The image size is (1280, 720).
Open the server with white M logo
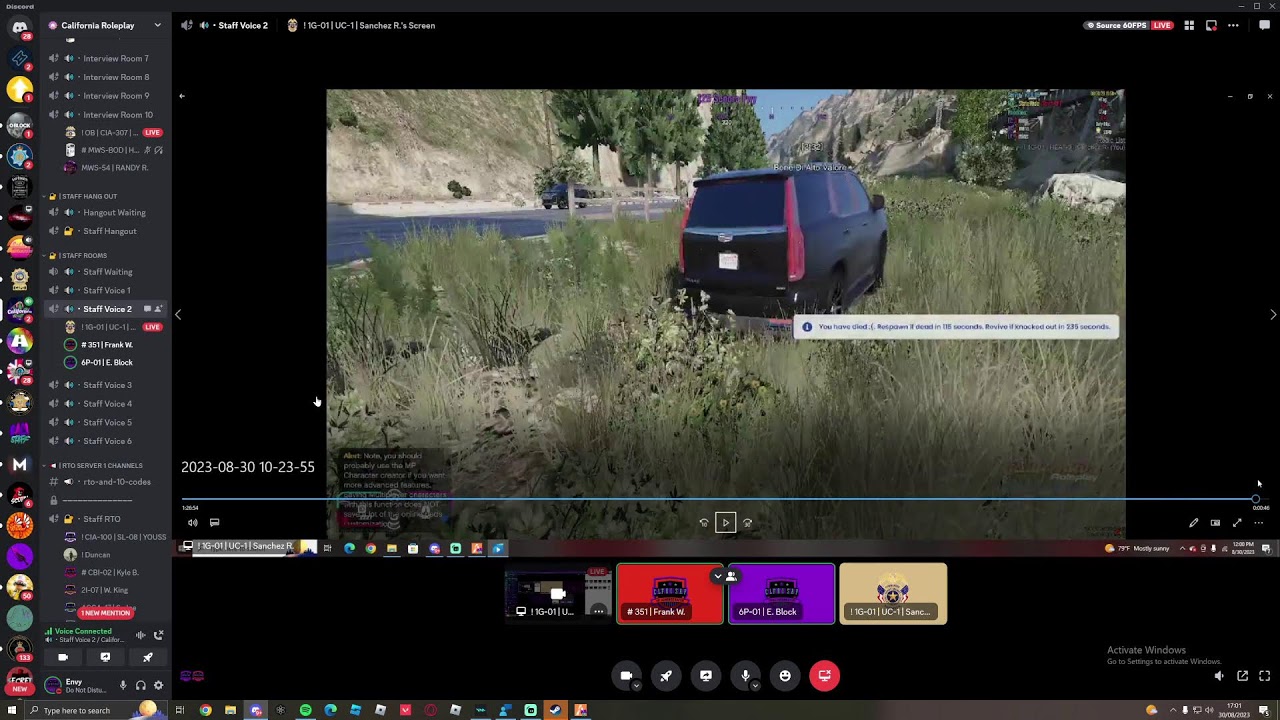point(19,464)
